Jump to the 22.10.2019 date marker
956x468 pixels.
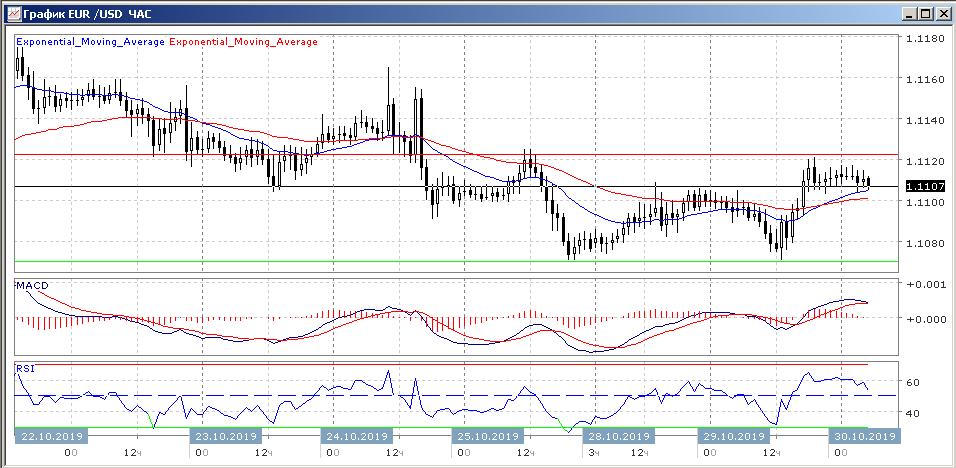tap(51, 436)
